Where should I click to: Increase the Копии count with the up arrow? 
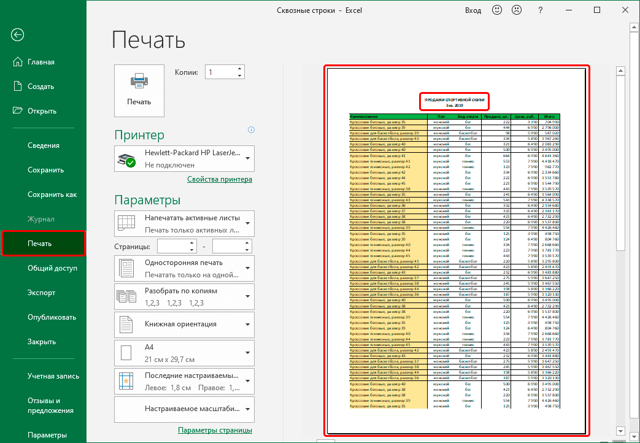240,69
